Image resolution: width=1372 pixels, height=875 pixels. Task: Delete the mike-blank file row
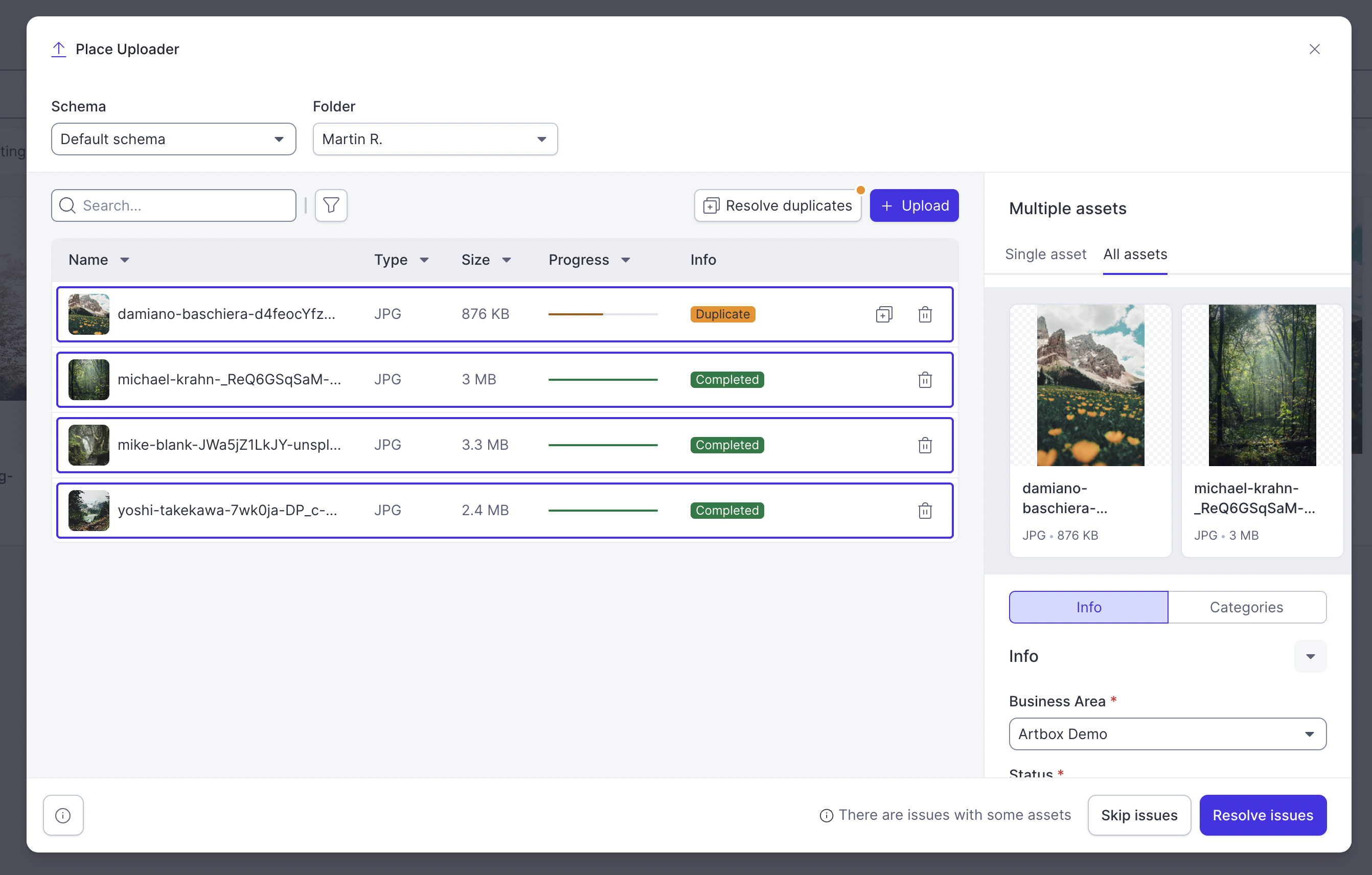click(x=925, y=445)
